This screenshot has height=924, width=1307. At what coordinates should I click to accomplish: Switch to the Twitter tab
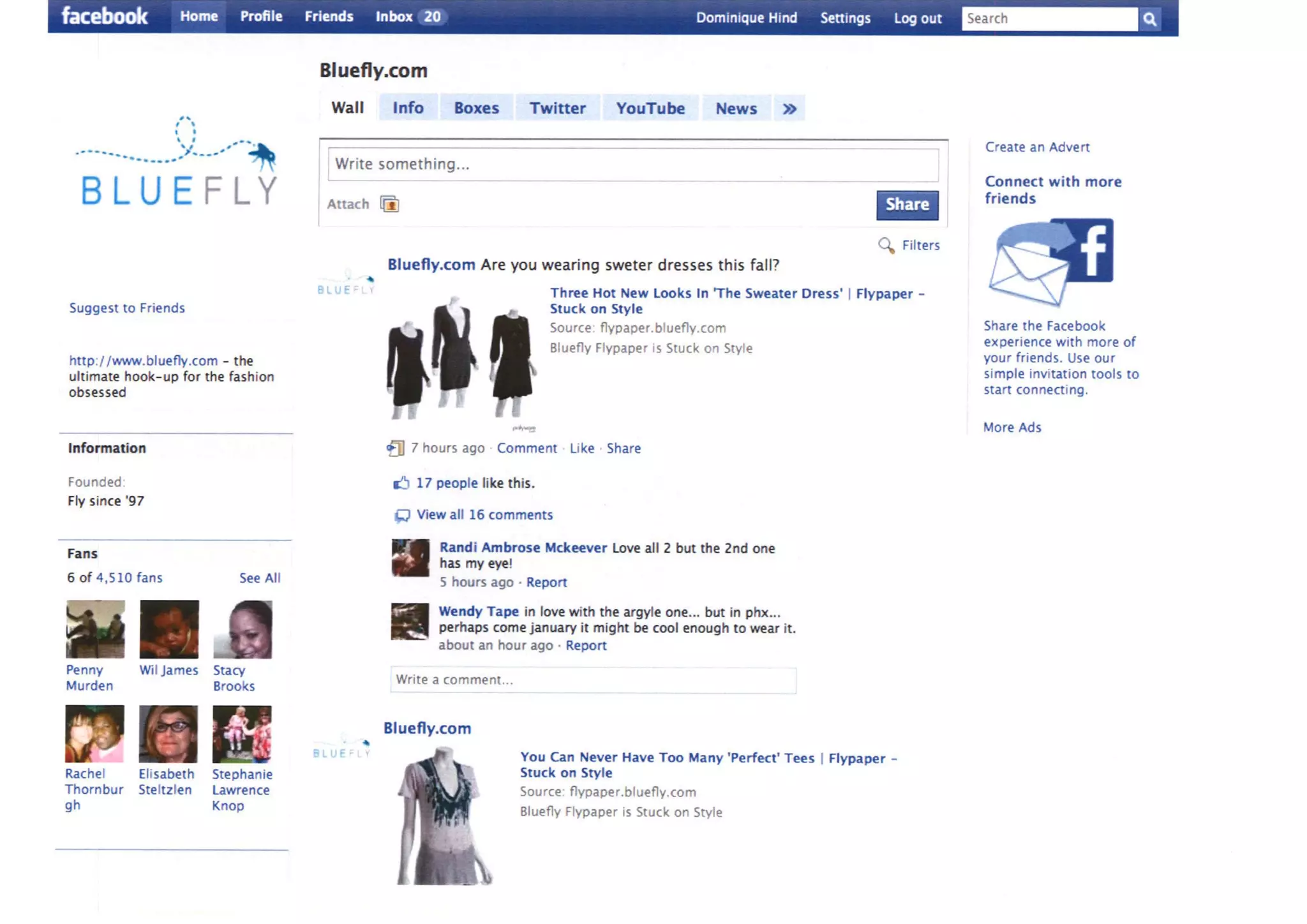point(557,108)
